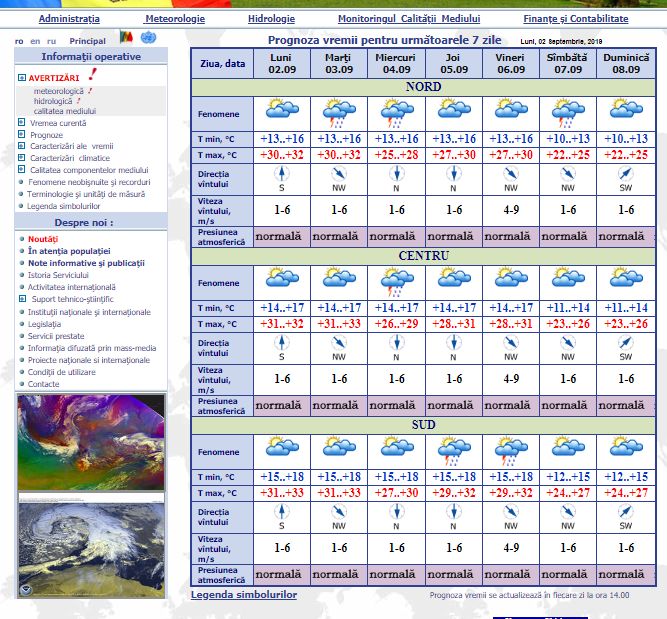The width and height of the screenshot is (667, 619).
Task: Open Note informative și publicații
Action: click(x=86, y=263)
